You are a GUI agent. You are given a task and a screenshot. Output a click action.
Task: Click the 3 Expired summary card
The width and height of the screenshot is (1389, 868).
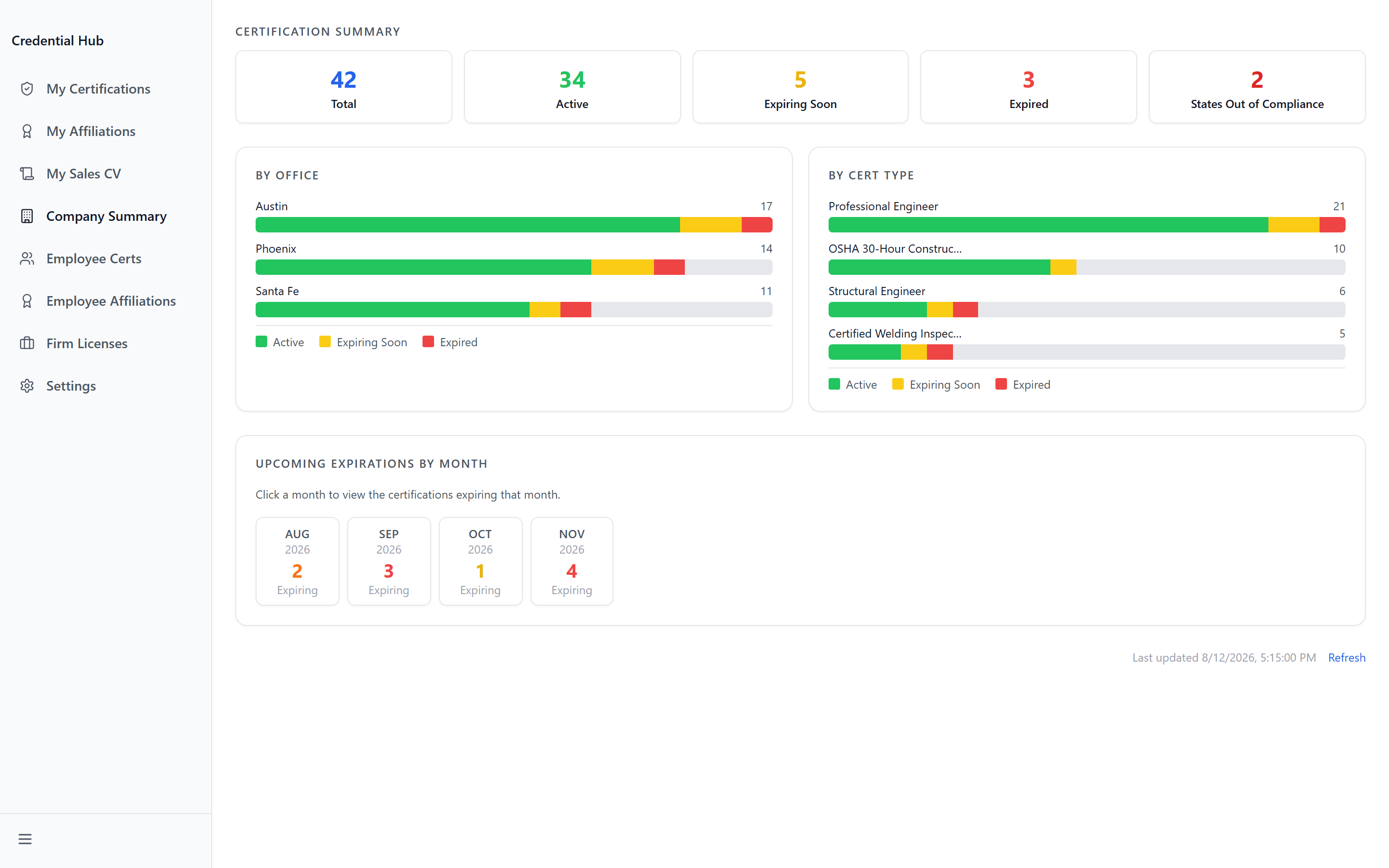(1029, 87)
